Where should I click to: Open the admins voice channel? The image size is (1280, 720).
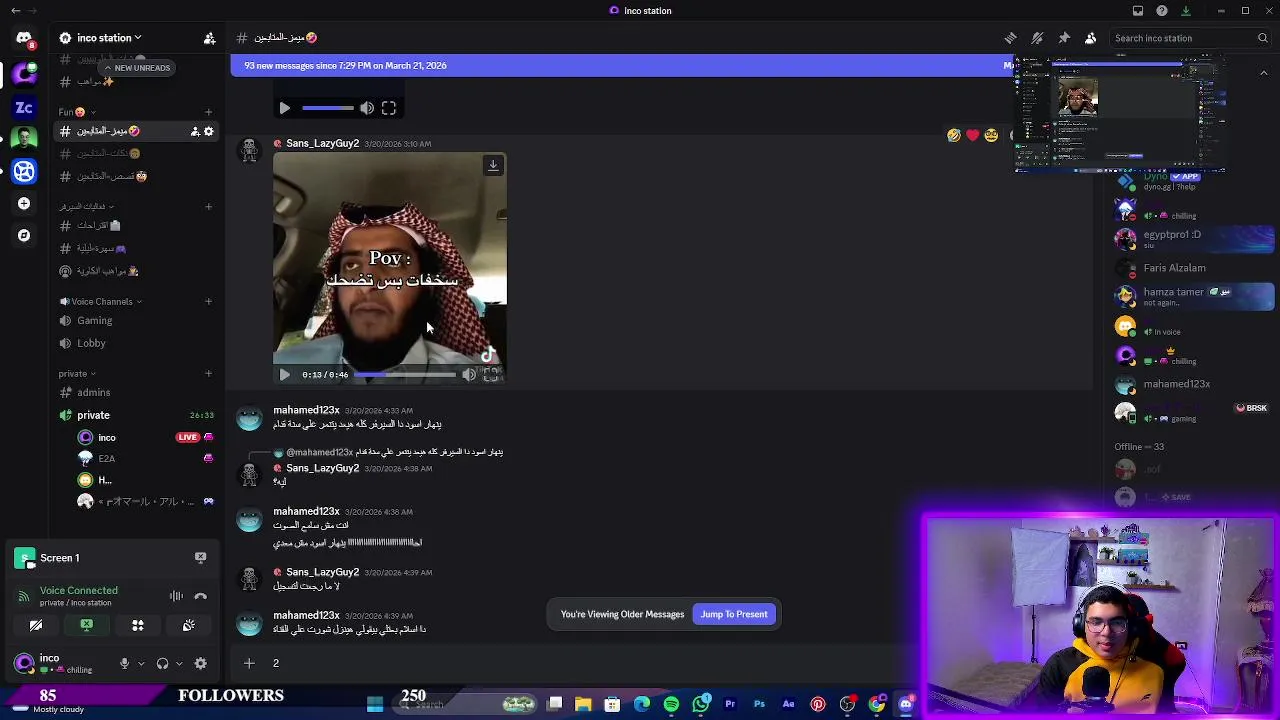tap(137, 393)
